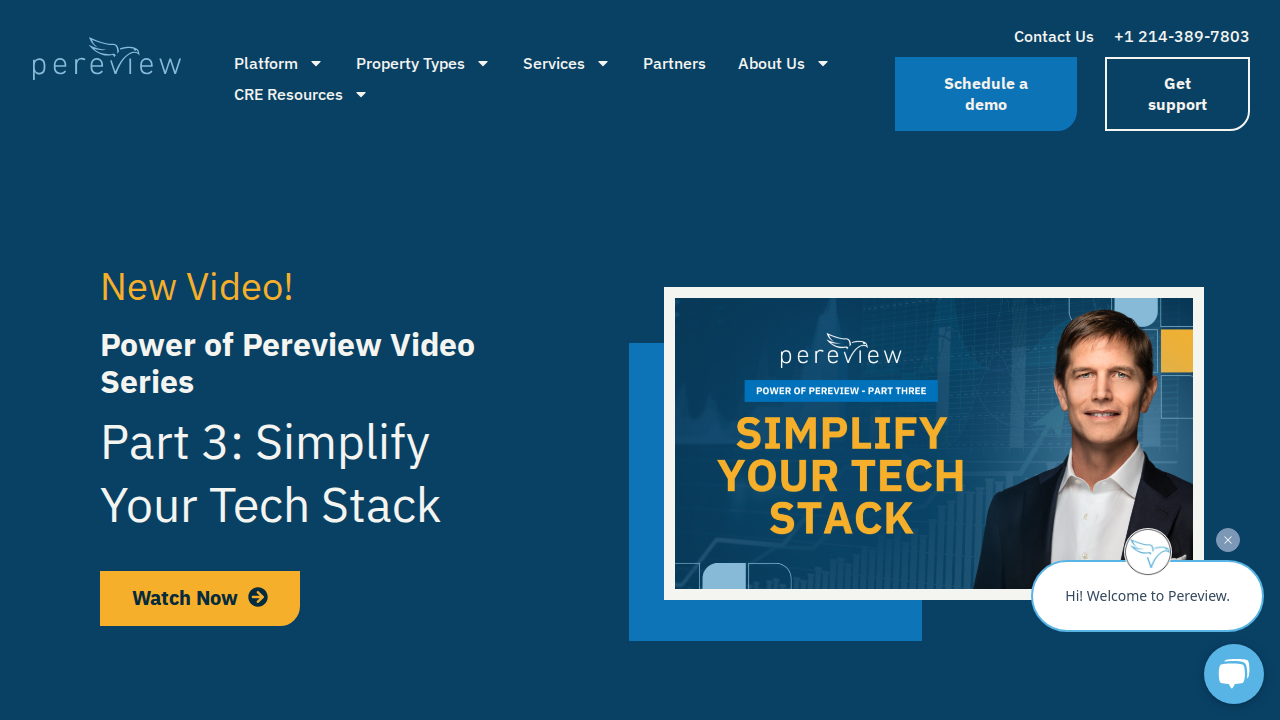Open the About Us menu item
The height and width of the screenshot is (720, 1280).
point(771,63)
